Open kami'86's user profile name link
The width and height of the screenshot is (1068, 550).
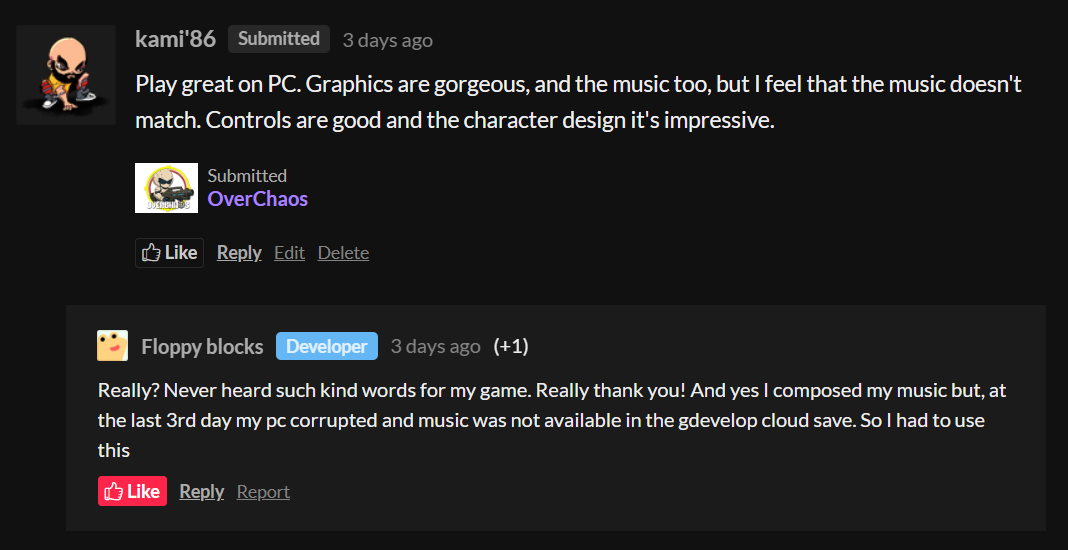point(175,39)
